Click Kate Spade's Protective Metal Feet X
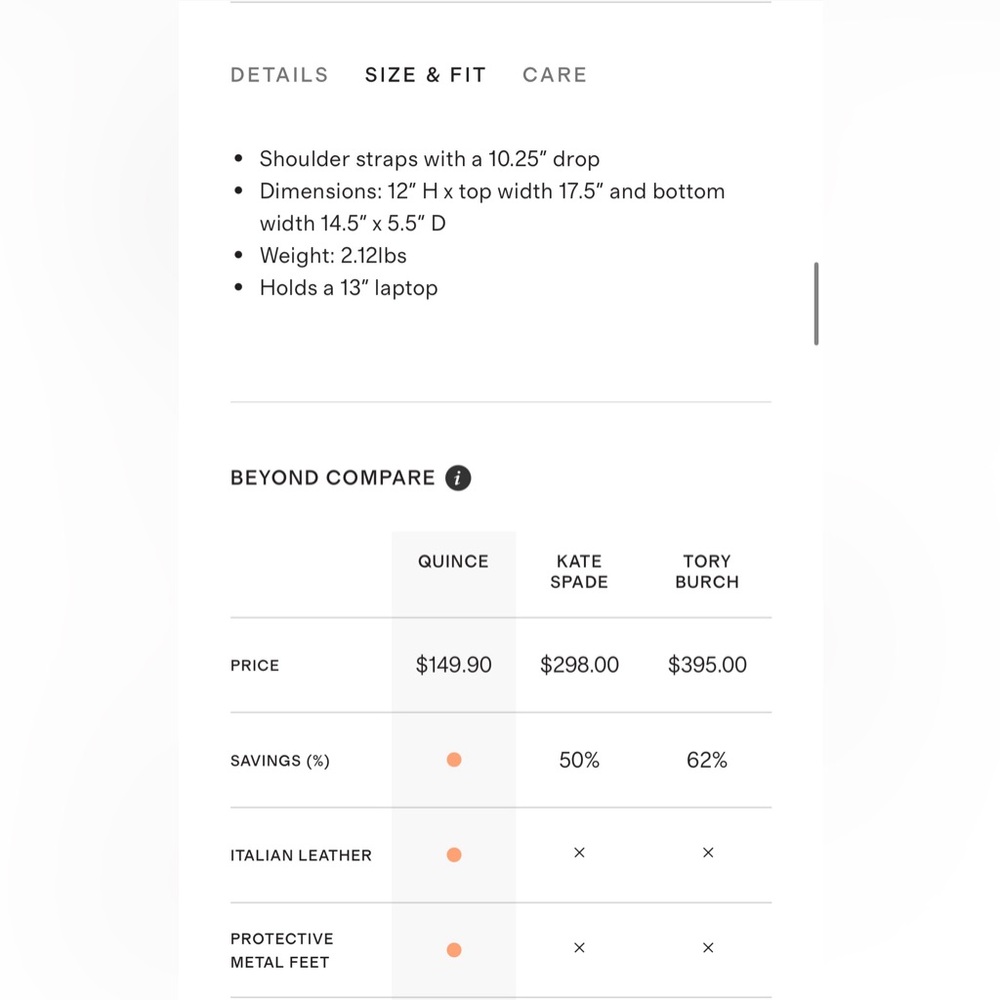The height and width of the screenshot is (1000, 1000). point(579,948)
